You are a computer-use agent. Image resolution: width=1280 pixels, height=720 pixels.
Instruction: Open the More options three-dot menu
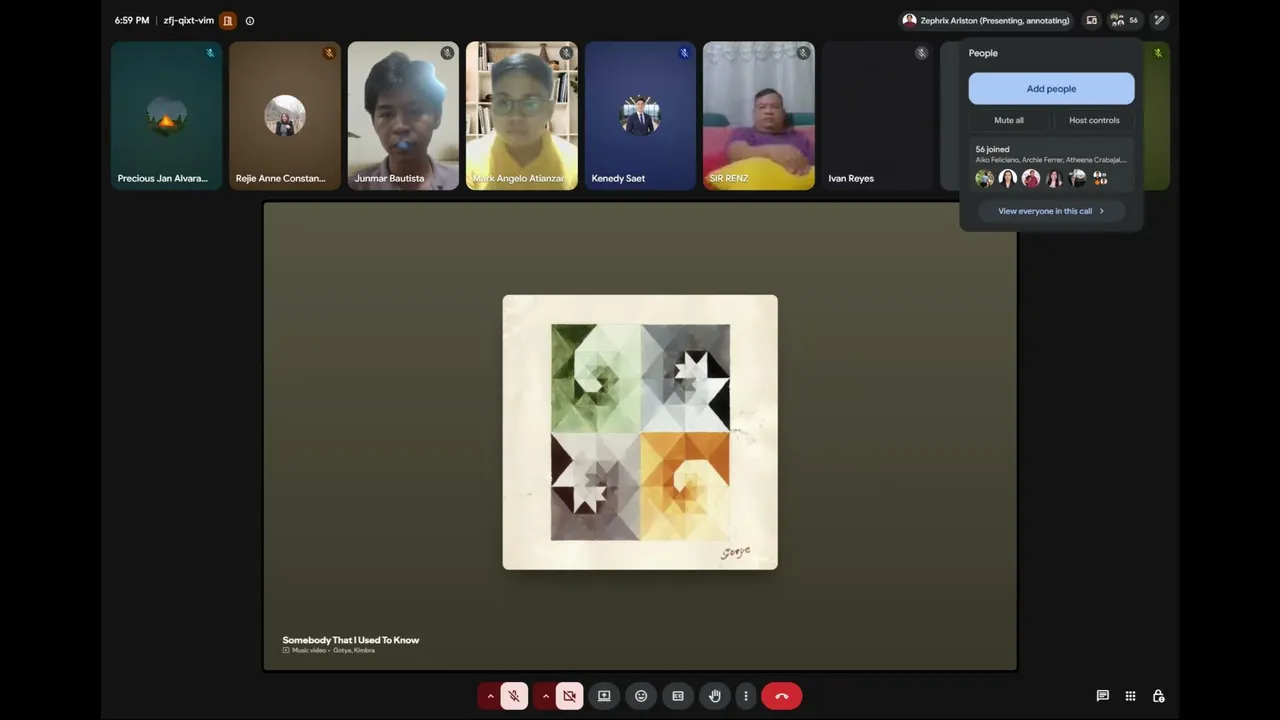pos(746,696)
